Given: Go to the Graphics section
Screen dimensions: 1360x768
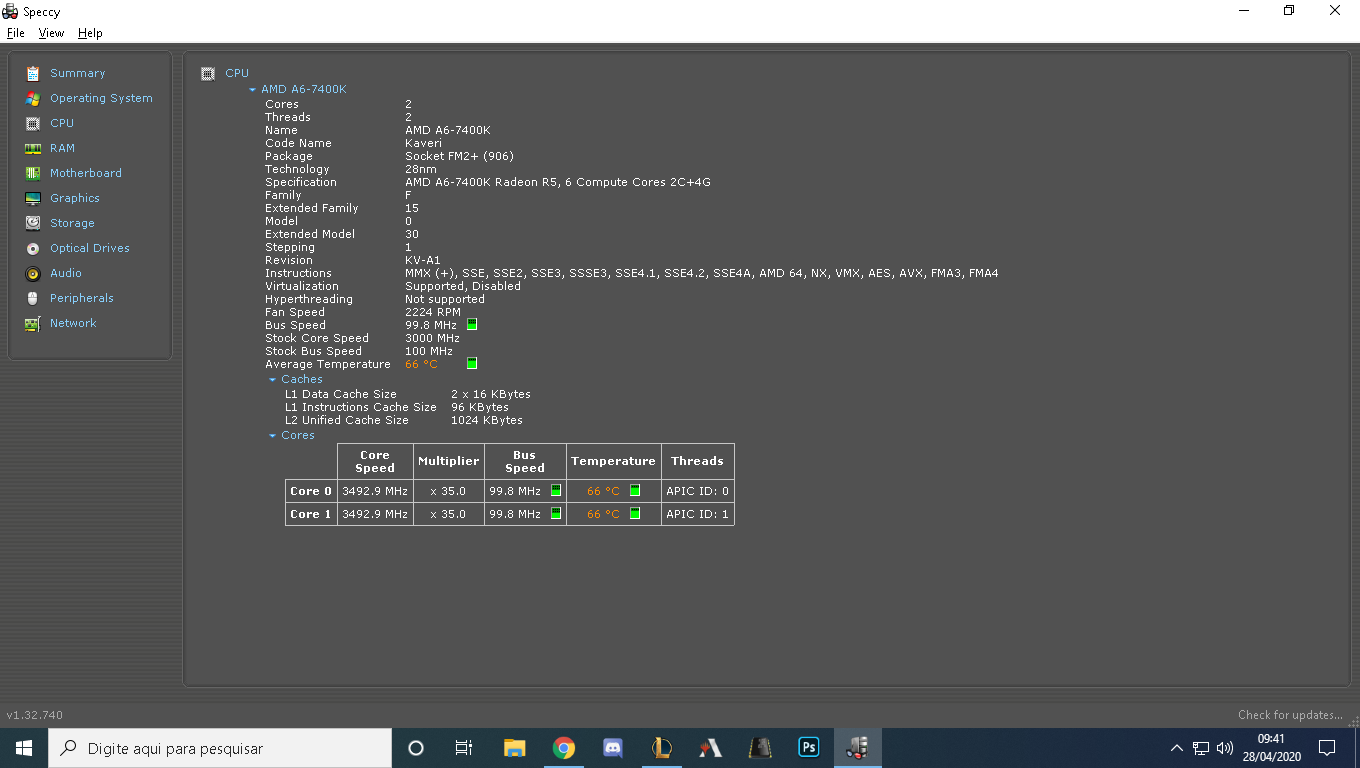Looking at the screenshot, I should point(75,198).
